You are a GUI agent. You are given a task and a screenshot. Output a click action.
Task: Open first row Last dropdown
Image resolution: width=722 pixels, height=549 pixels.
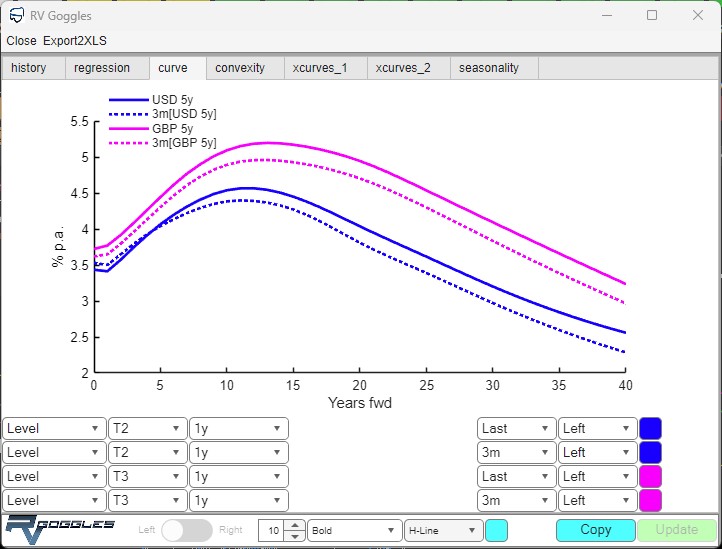(516, 428)
